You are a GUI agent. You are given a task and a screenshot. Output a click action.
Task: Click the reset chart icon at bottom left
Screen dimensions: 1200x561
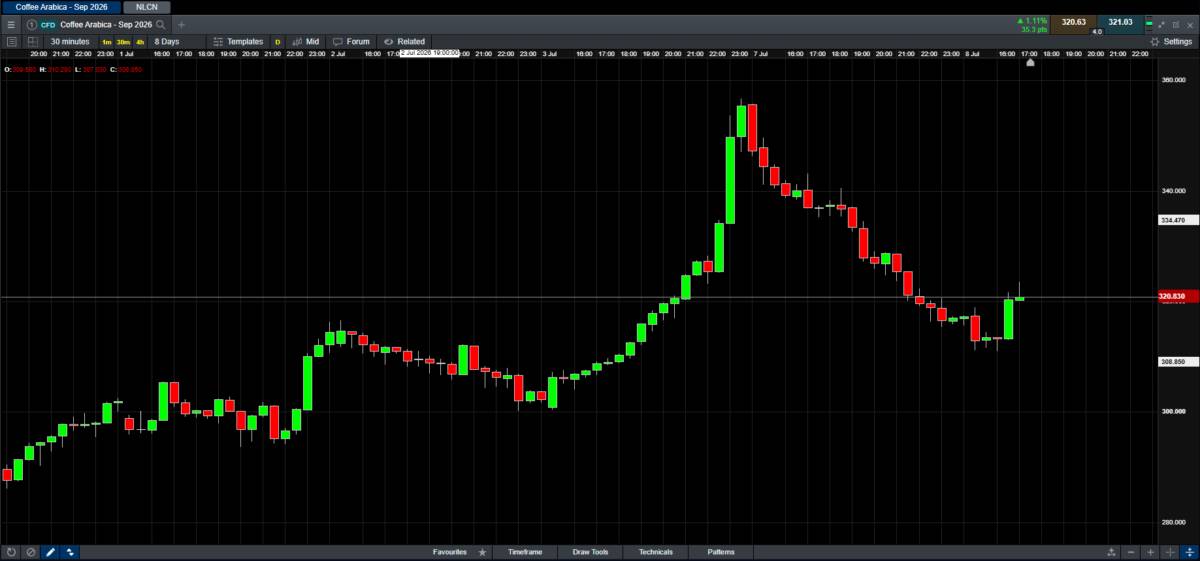[x=11, y=552]
